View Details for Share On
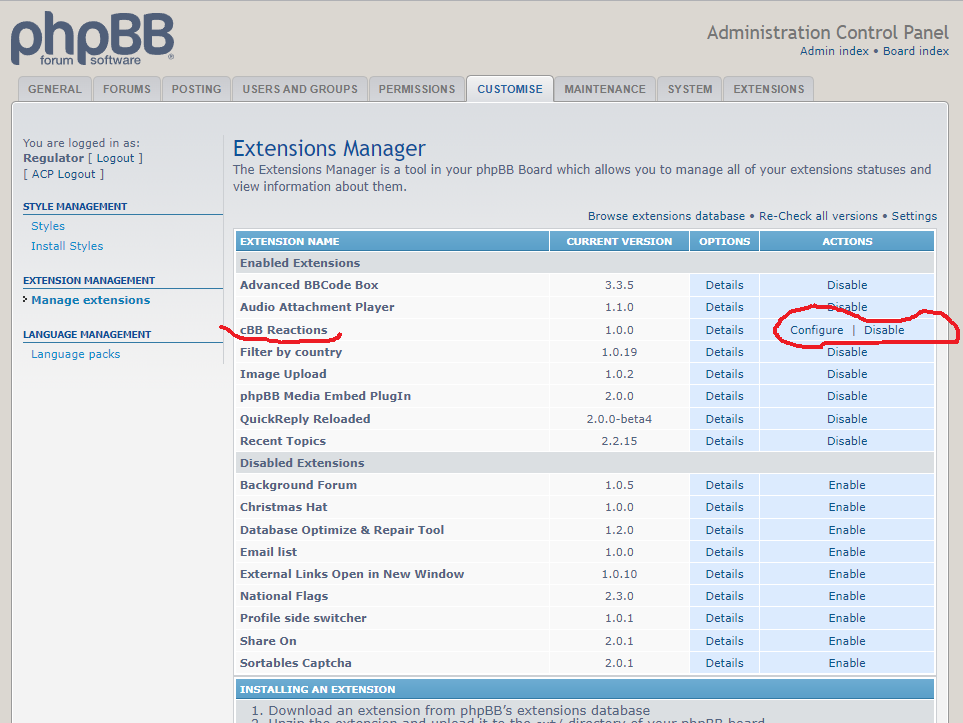The height and width of the screenshot is (723, 963). (x=724, y=641)
